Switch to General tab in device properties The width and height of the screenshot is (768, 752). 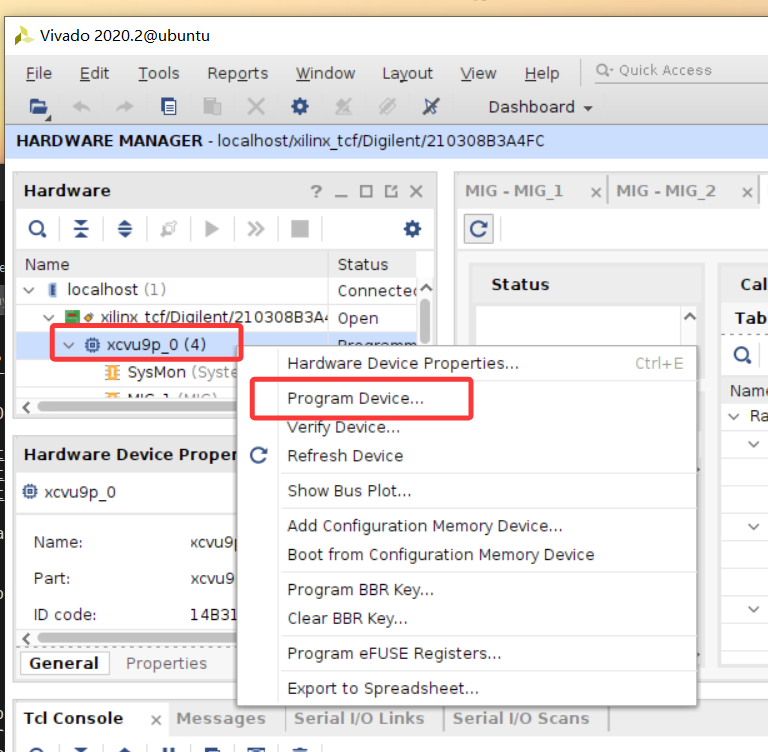click(x=64, y=663)
